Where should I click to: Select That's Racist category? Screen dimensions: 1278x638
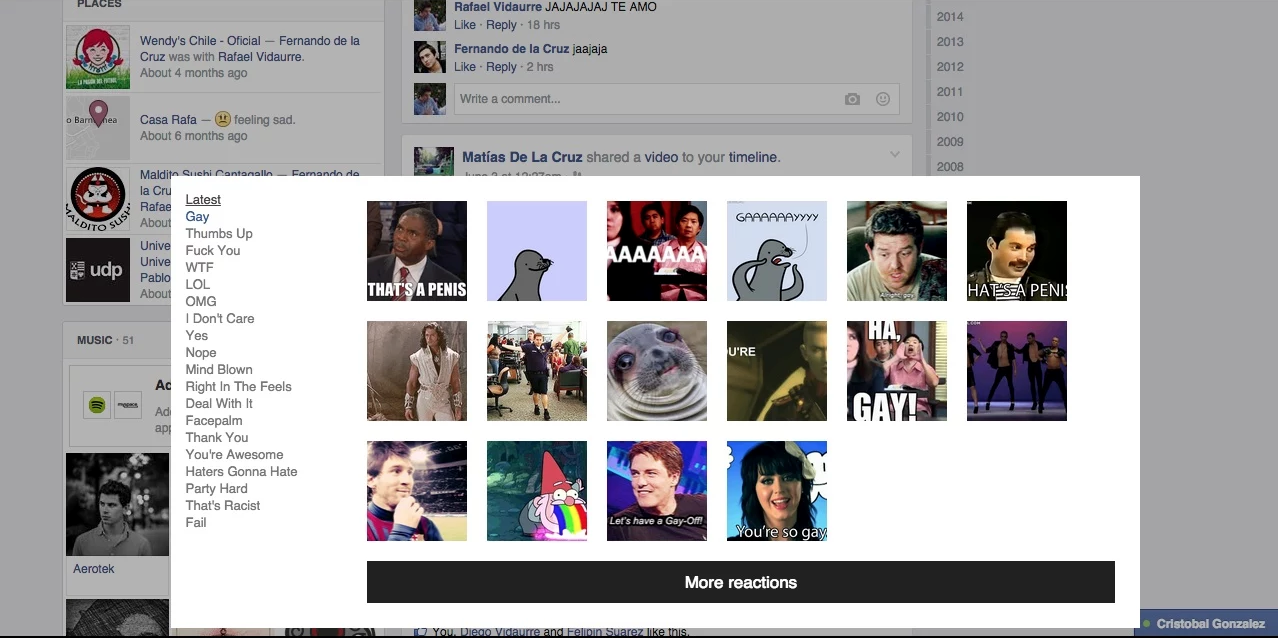223,506
